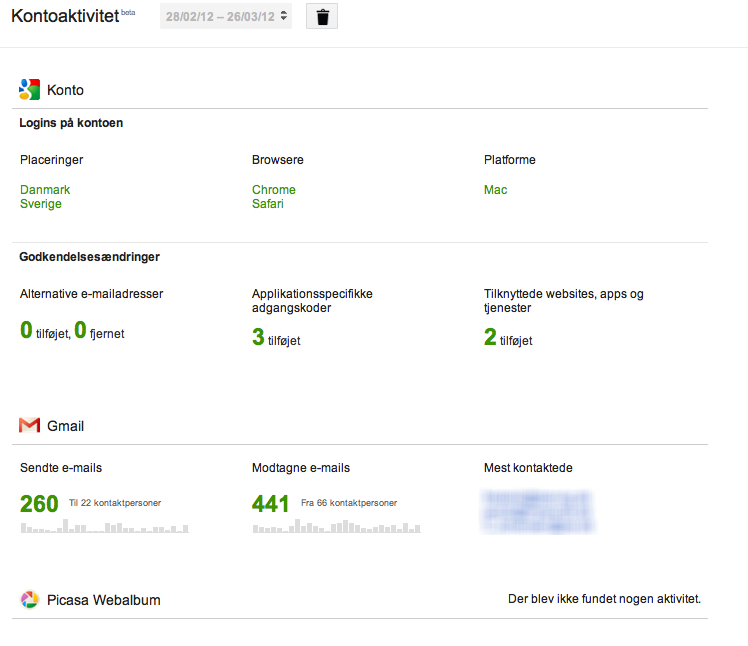Click the Picasa Webalbum section title
The height and width of the screenshot is (646, 748).
tap(104, 600)
